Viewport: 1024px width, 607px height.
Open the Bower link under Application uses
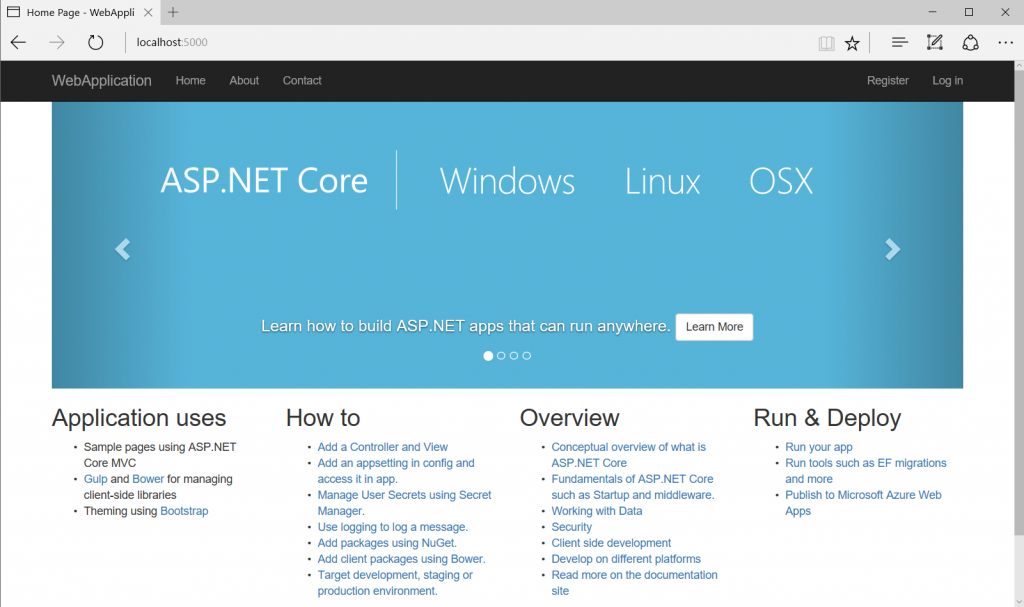pyautogui.click(x=148, y=479)
